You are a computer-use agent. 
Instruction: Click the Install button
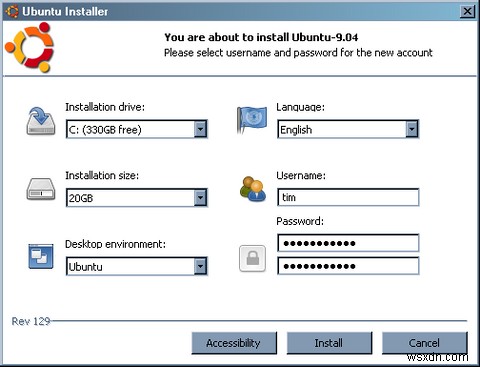329,343
